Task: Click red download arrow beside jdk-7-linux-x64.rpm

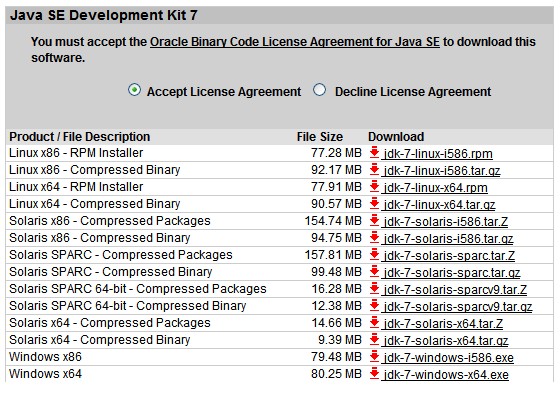Action: point(374,186)
